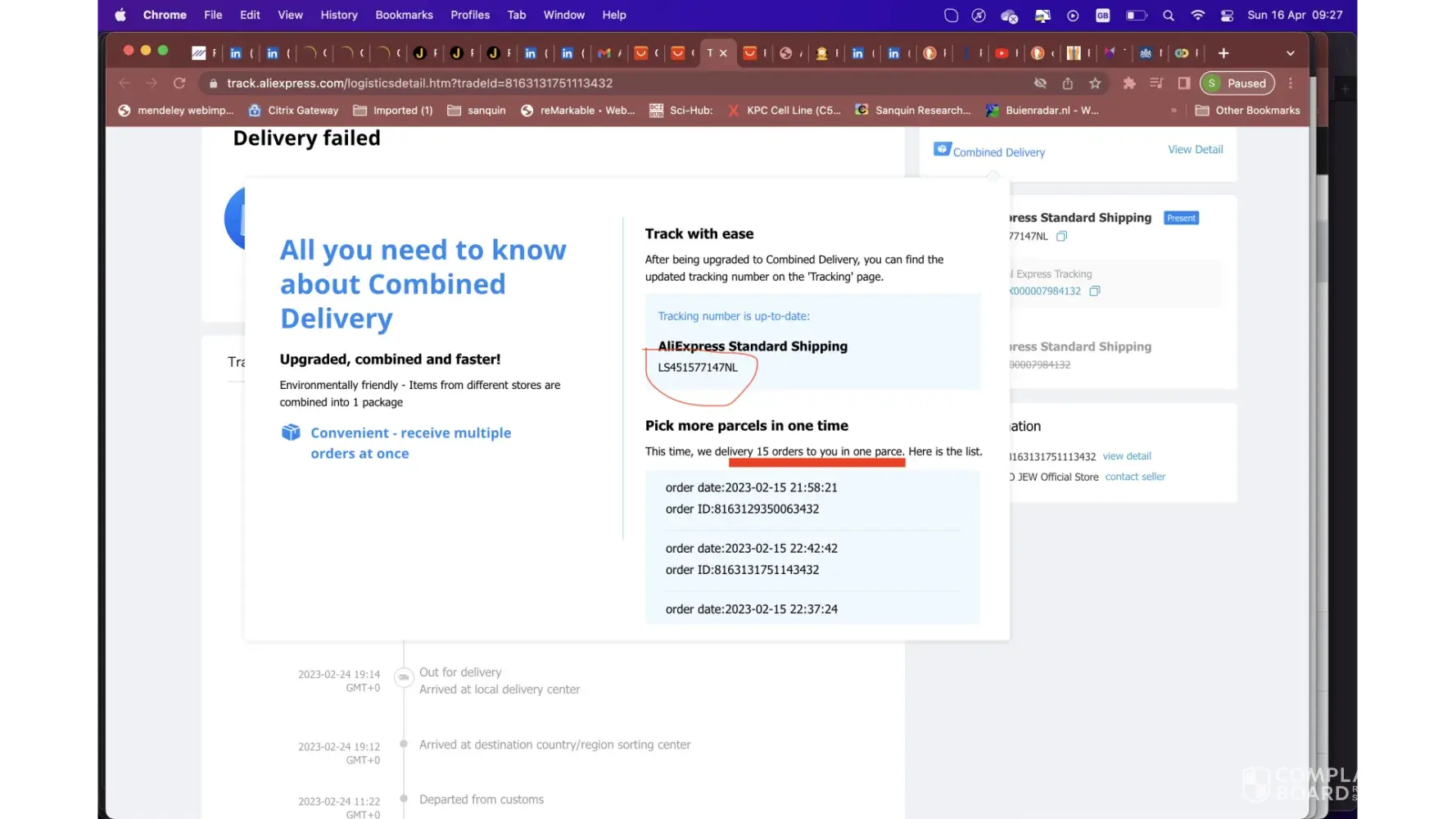Click the Combined Delivery label
The height and width of the screenshot is (819, 1456).
click(999, 152)
